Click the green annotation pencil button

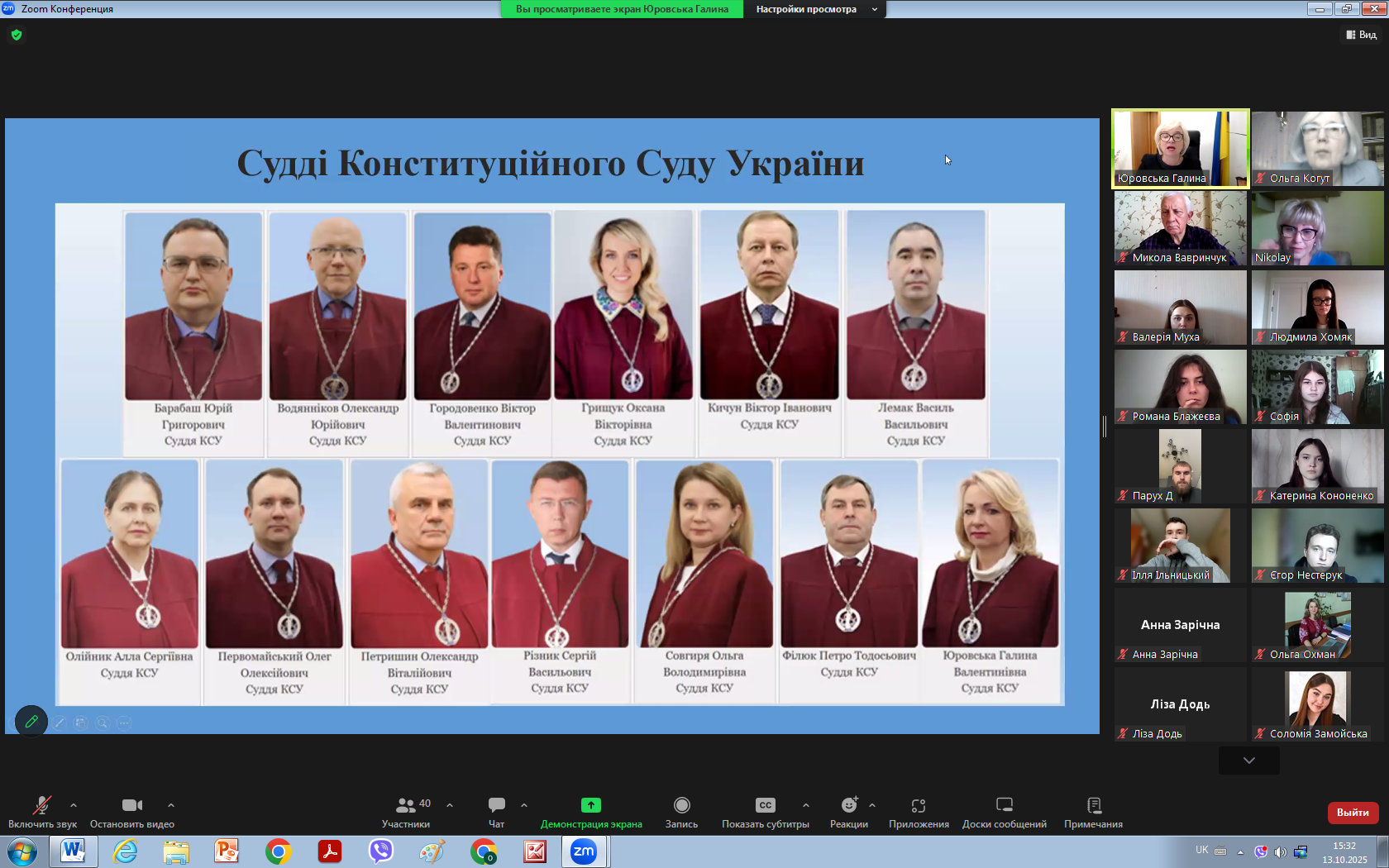point(31,722)
